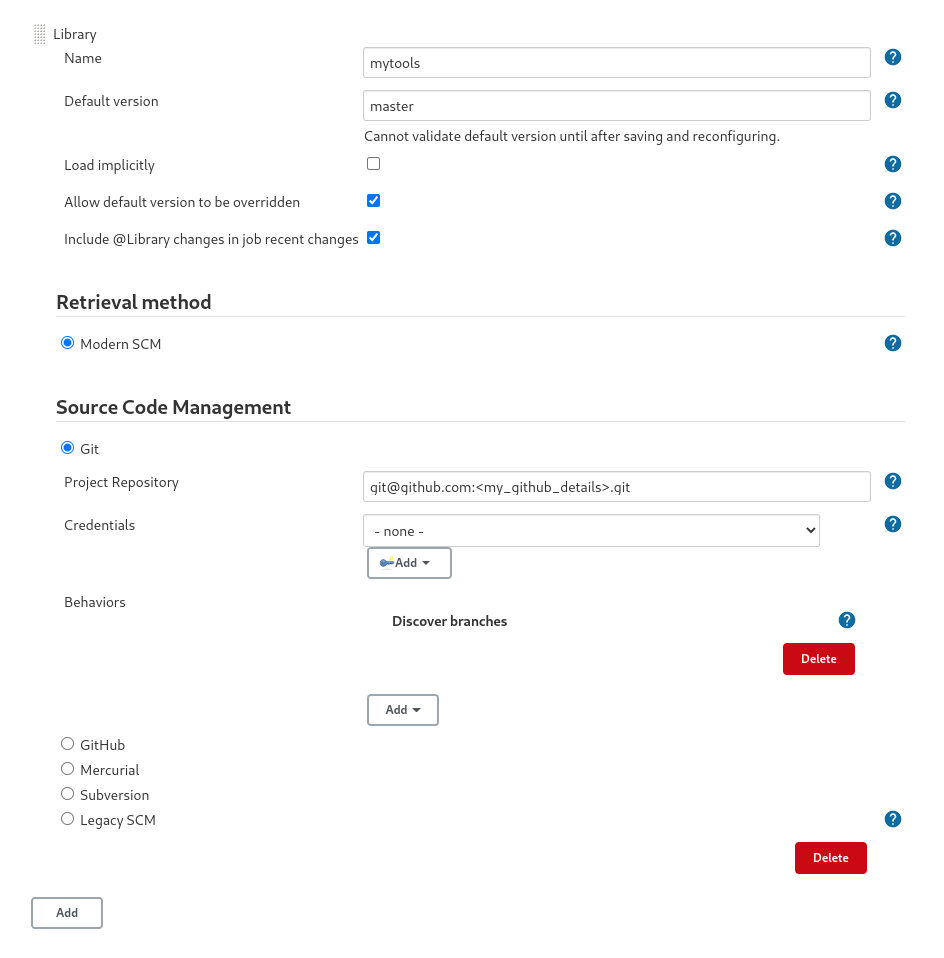Edit the Project Repository URL field
944x958 pixels.
coord(616,487)
